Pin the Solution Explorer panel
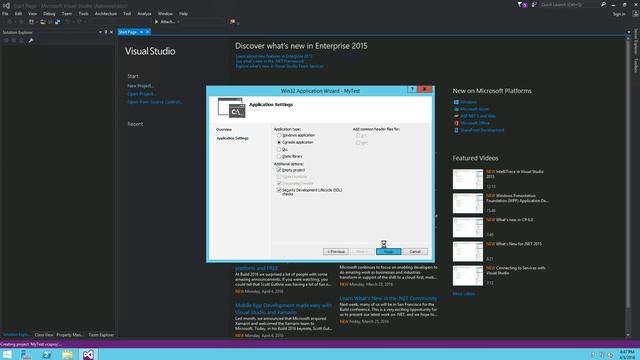This screenshot has width=640, height=360. pyautogui.click(x=106, y=32)
